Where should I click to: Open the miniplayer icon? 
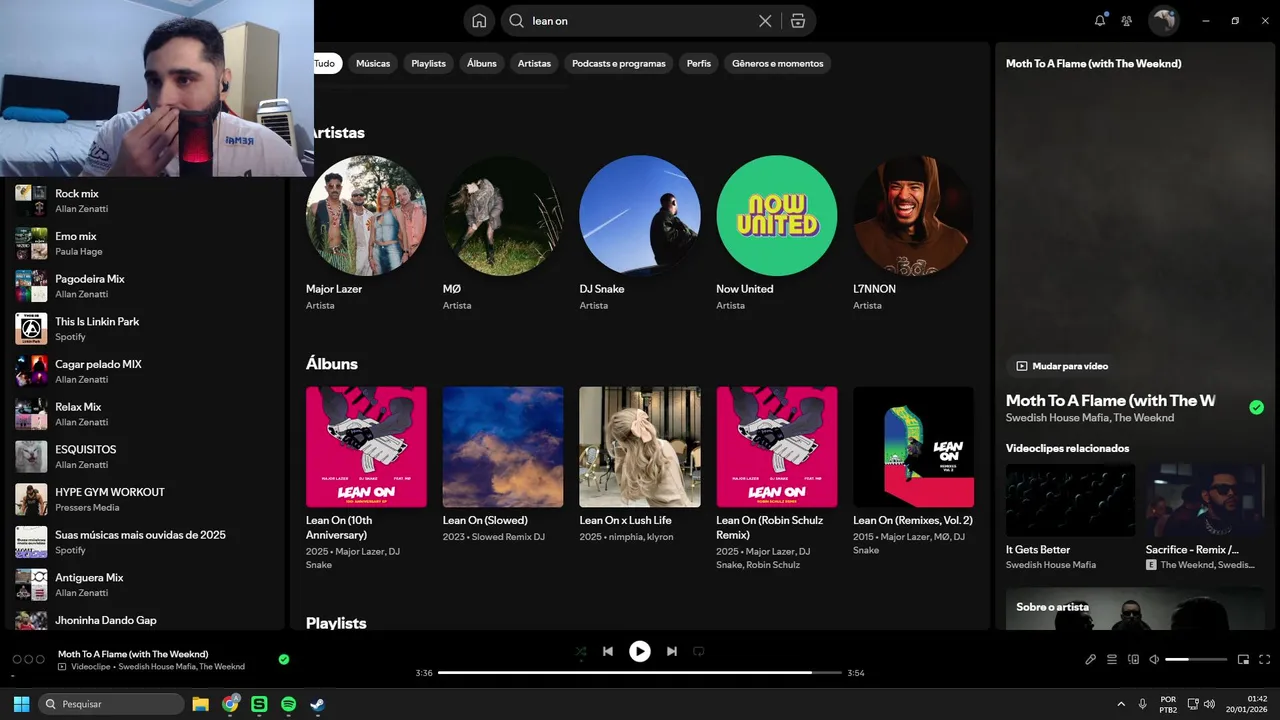click(1243, 660)
